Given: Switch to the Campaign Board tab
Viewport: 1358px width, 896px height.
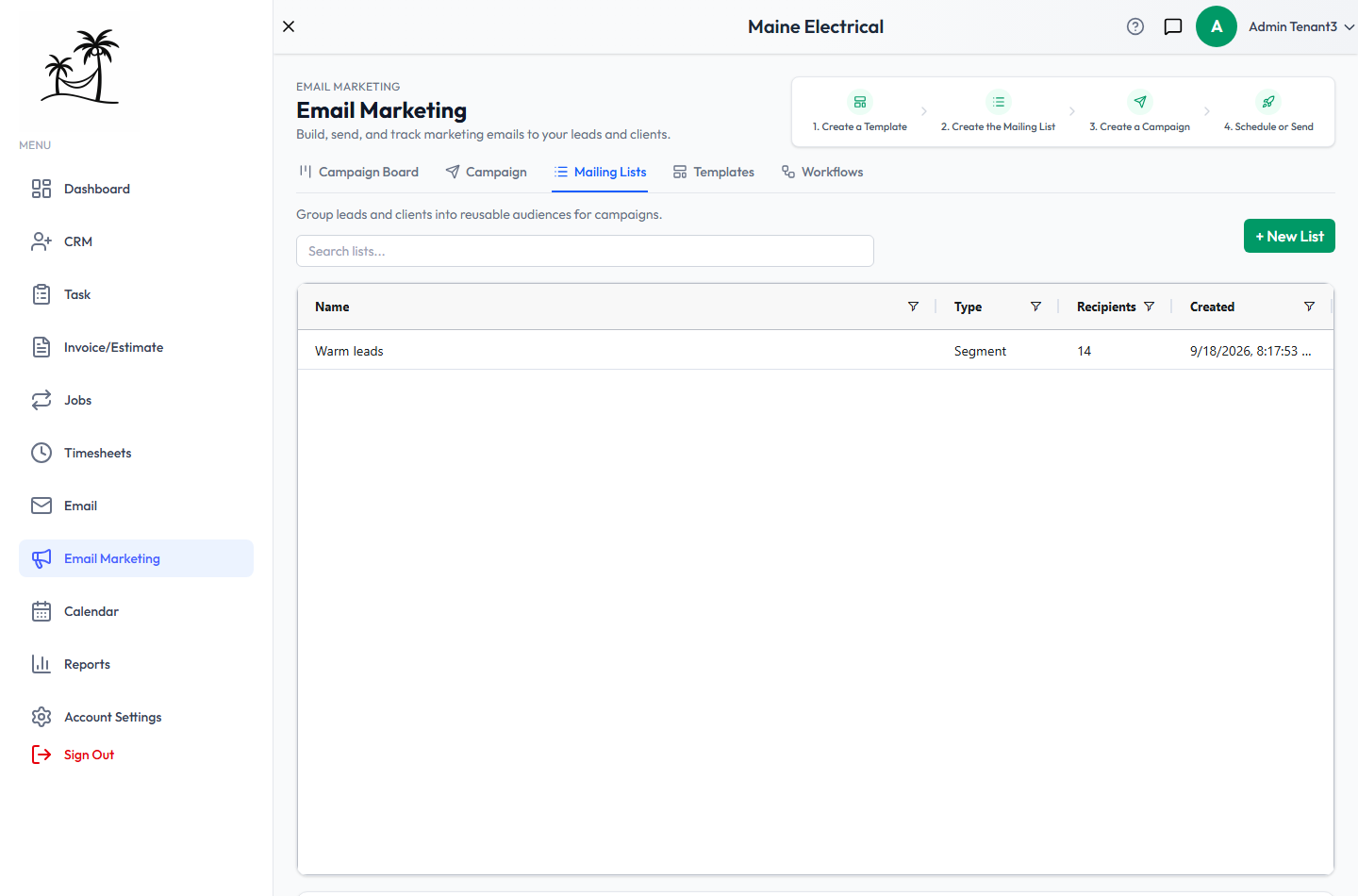Looking at the screenshot, I should (358, 172).
